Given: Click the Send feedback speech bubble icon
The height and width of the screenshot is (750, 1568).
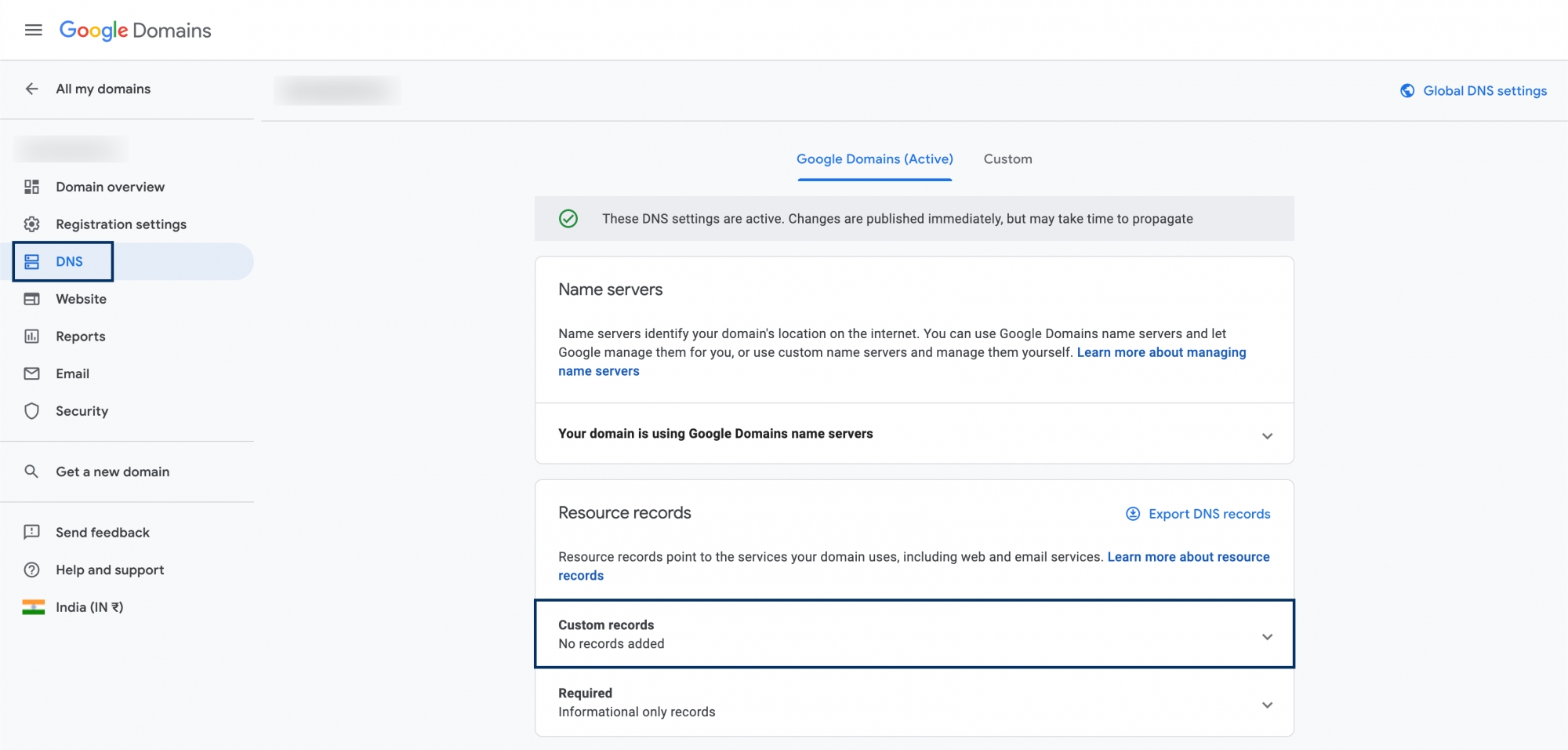Looking at the screenshot, I should [x=31, y=532].
